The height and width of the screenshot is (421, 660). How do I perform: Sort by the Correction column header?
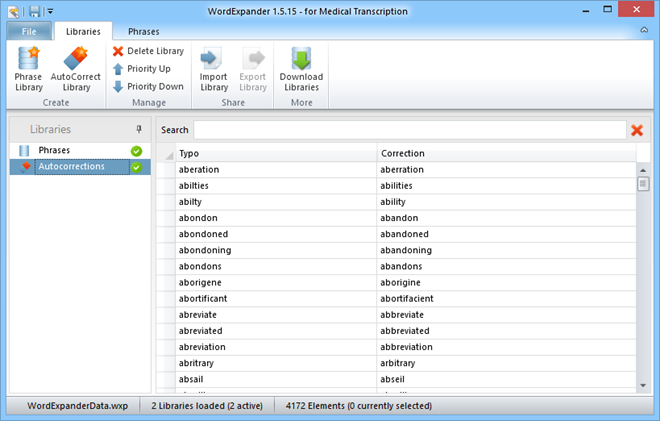point(506,153)
